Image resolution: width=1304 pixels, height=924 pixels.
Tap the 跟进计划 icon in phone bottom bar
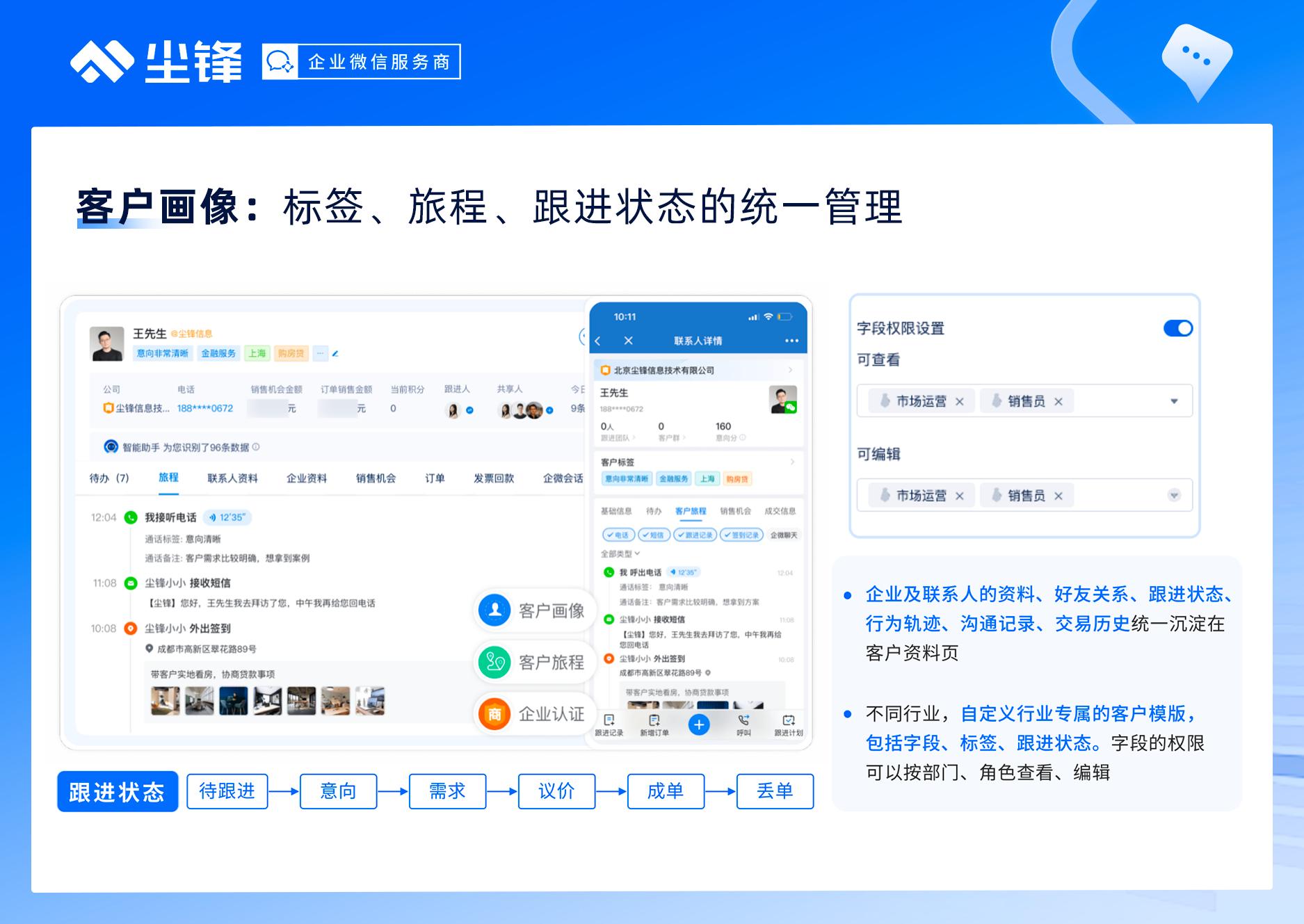(789, 724)
